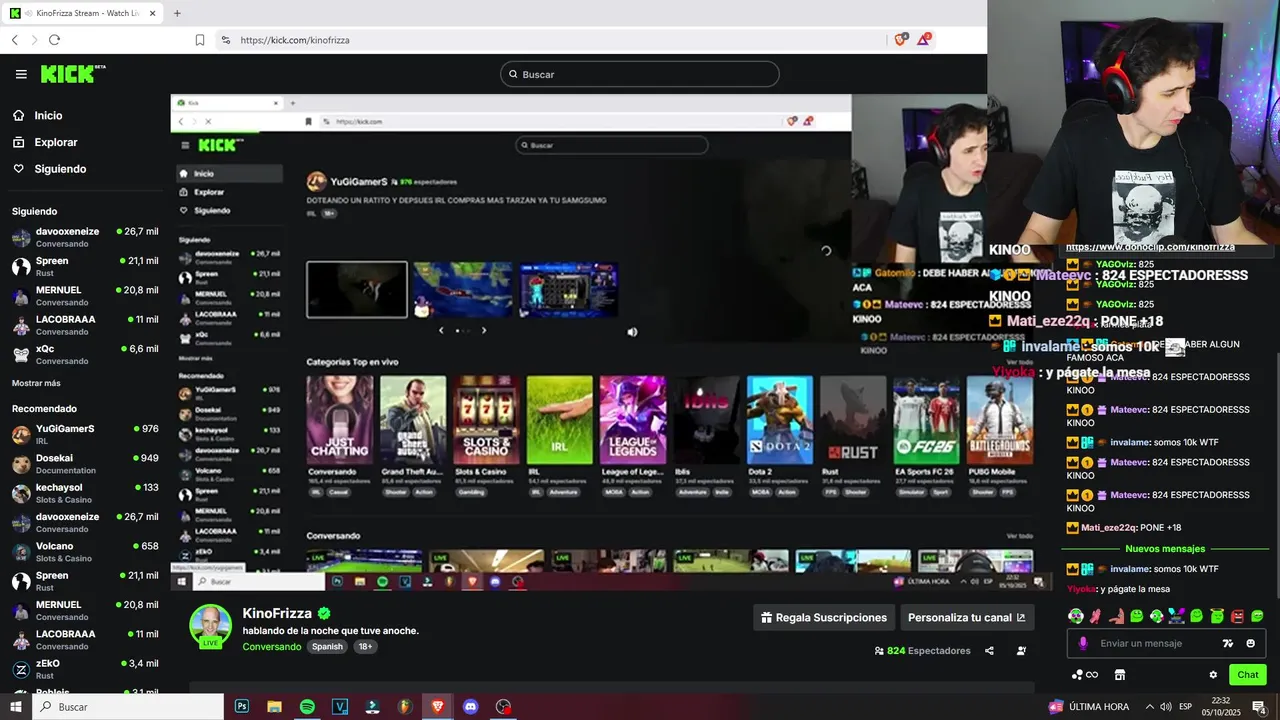Open zEkO channel in Recomendado list

pos(85,668)
